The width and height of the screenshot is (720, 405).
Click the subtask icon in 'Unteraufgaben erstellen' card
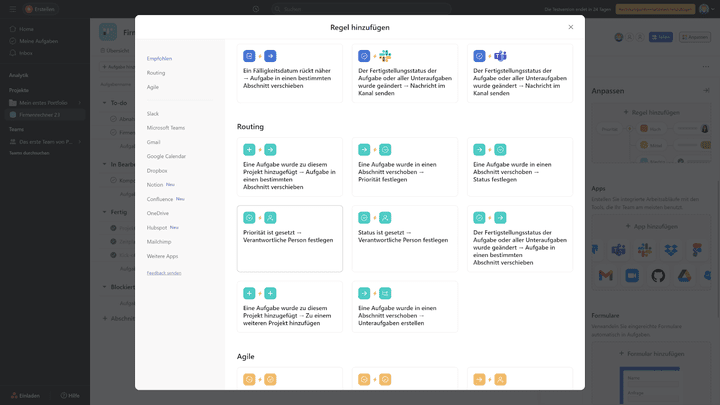385,292
